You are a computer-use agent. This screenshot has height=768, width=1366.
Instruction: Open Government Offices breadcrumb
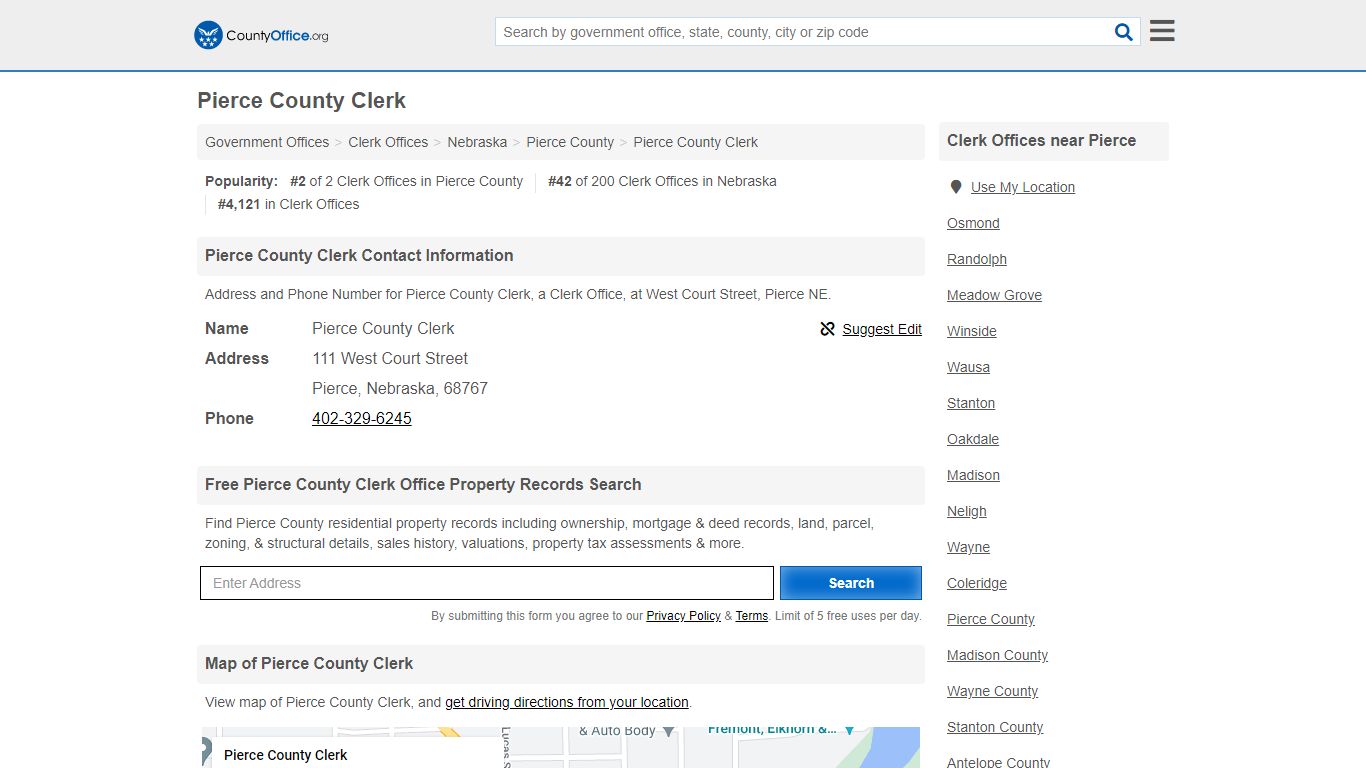click(267, 142)
